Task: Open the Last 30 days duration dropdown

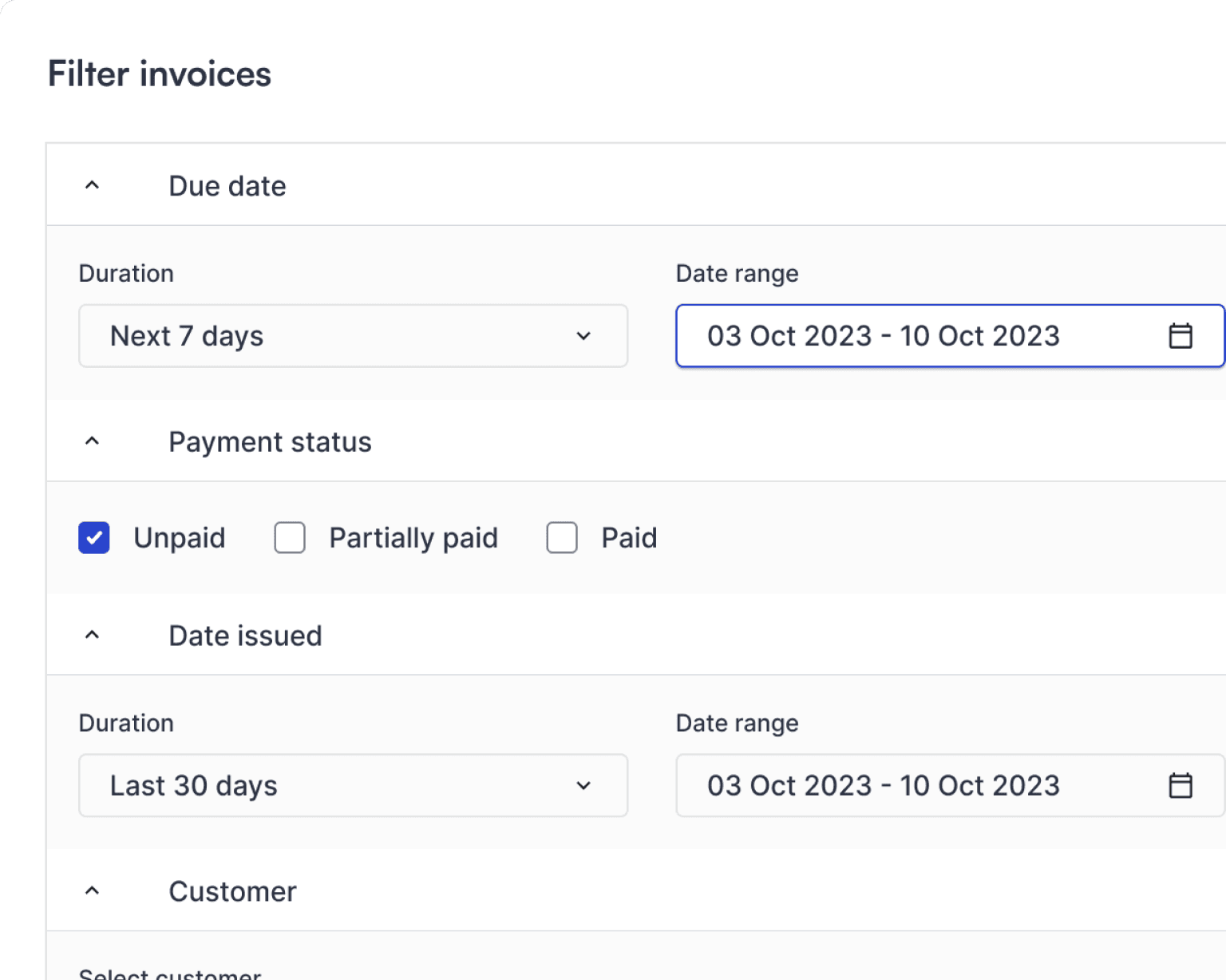Action: tap(353, 785)
